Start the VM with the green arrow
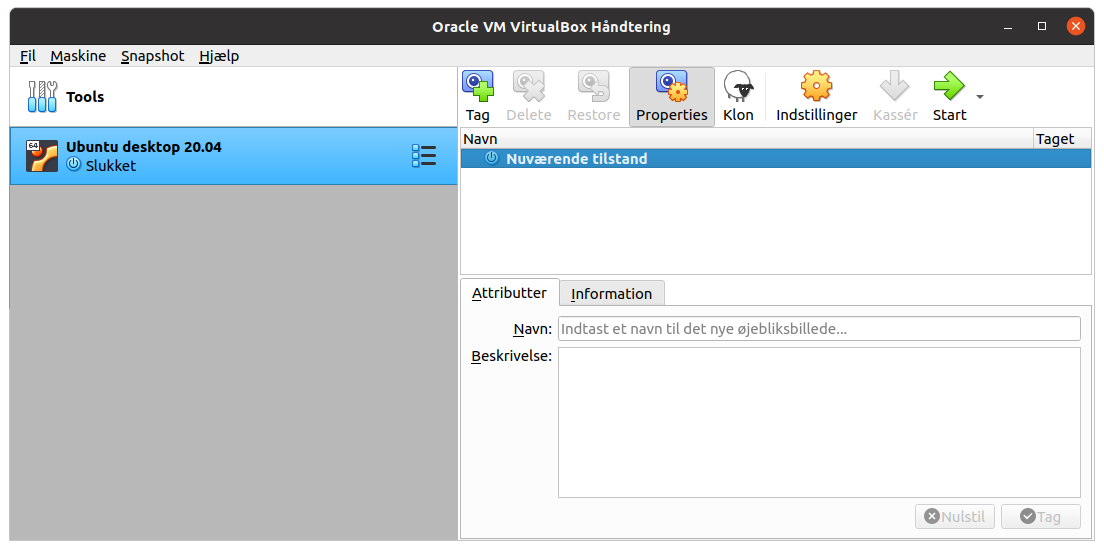Image resolution: width=1104 pixels, height=550 pixels. click(949, 86)
